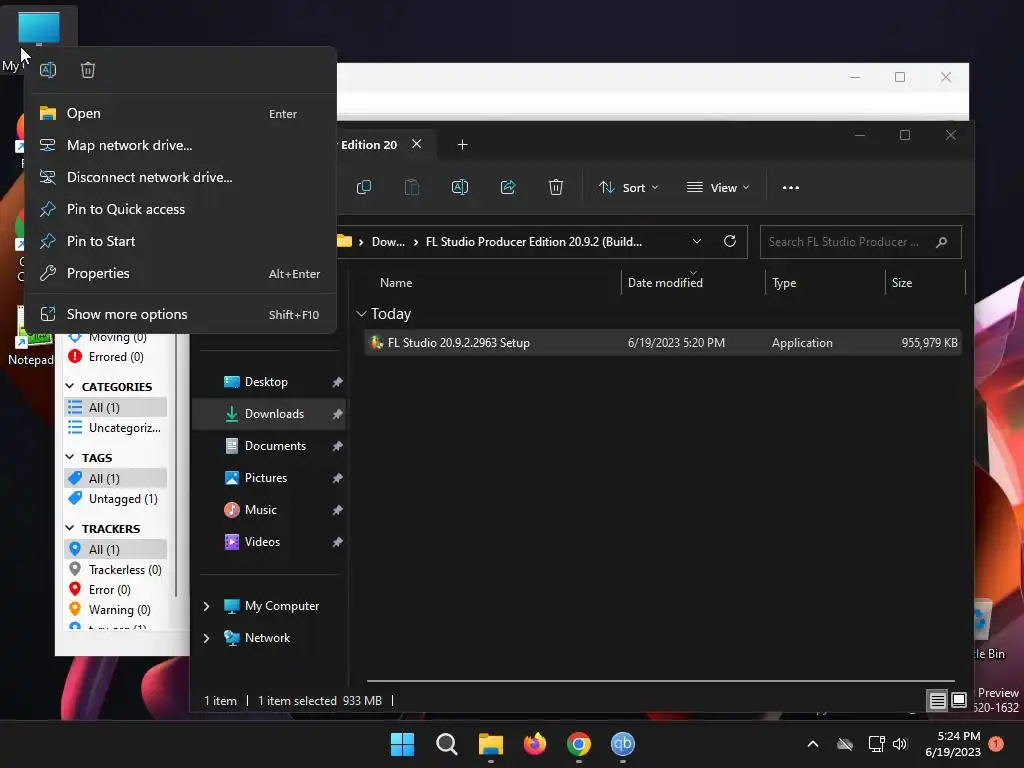Screen dimensions: 1024x768
Task: Select the My Computer navigation item
Action: 281,606
